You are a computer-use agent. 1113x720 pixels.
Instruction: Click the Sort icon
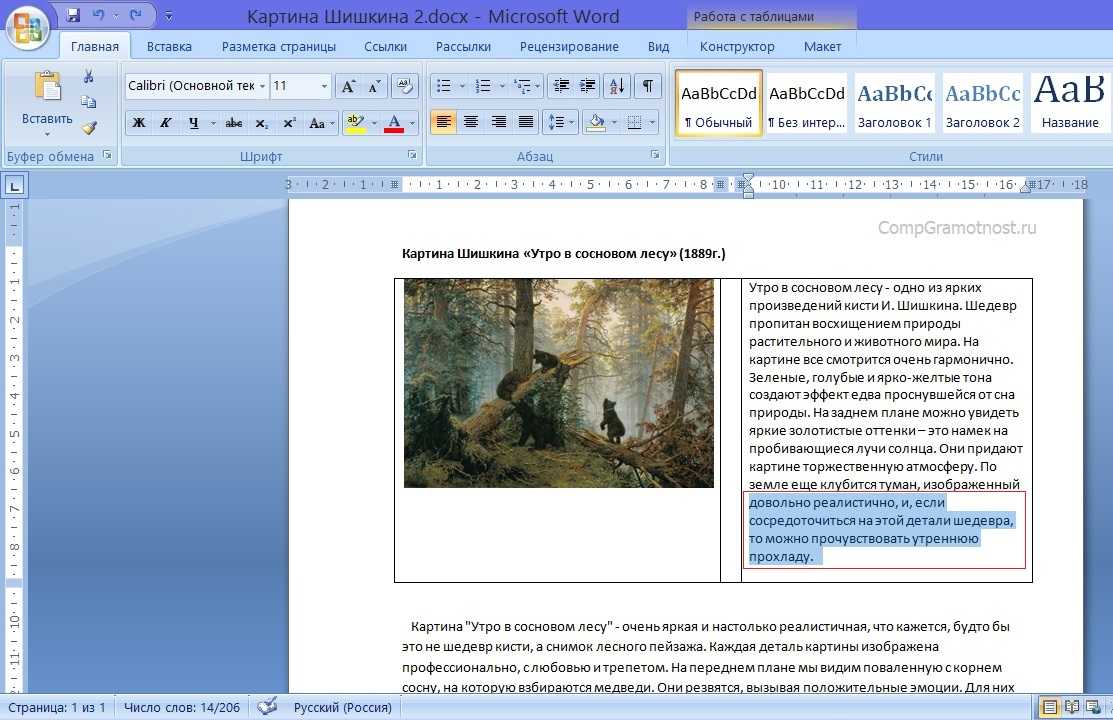point(616,86)
